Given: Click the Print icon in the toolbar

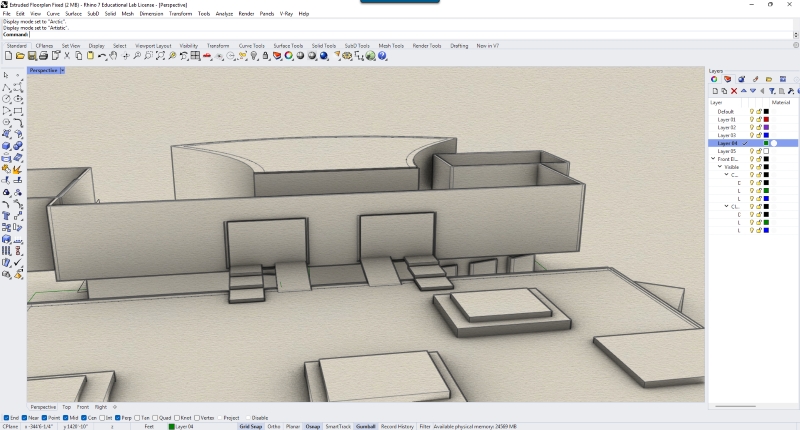Looking at the screenshot, I should tap(43, 56).
